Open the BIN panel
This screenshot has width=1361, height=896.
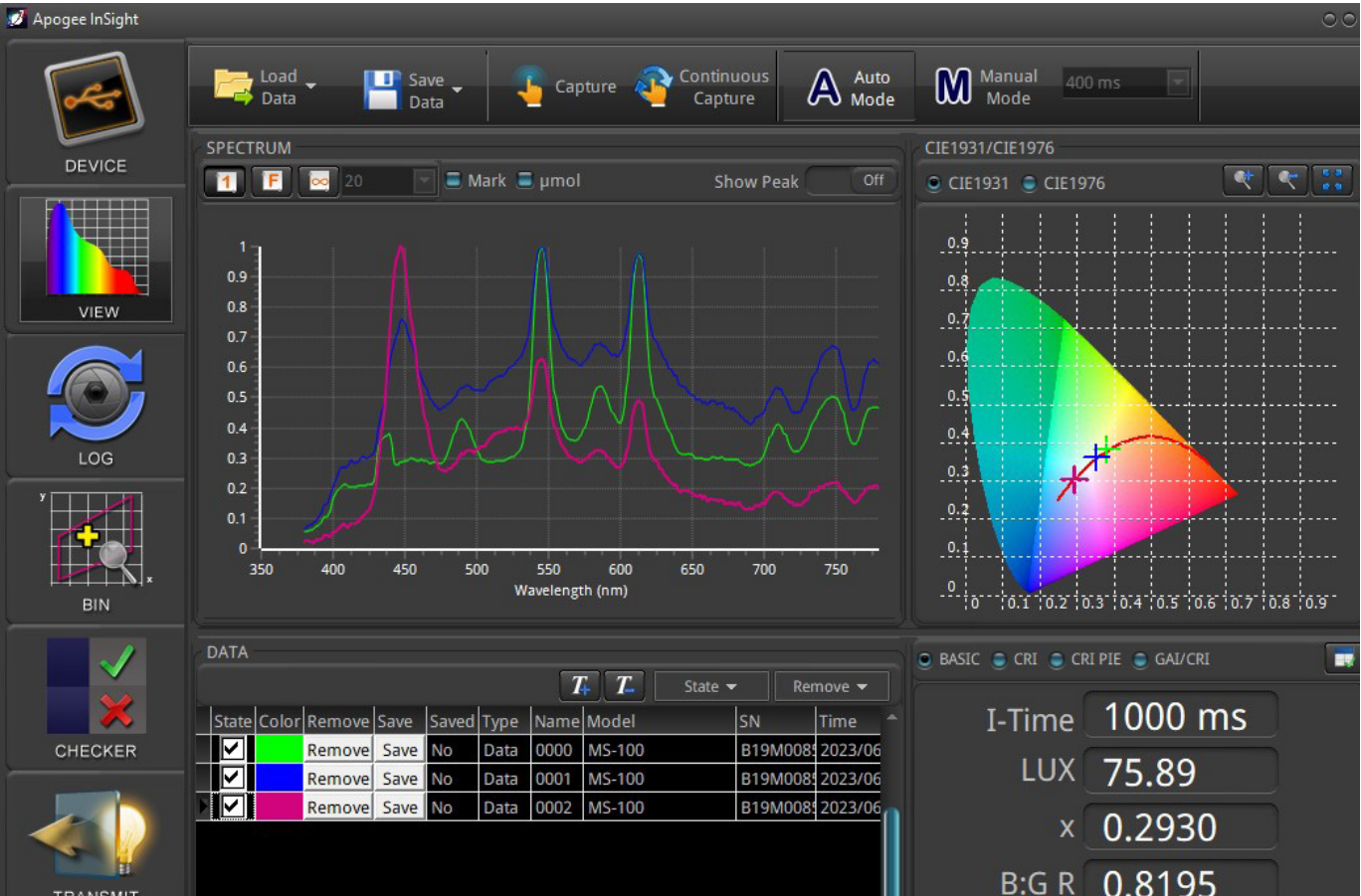[96, 540]
